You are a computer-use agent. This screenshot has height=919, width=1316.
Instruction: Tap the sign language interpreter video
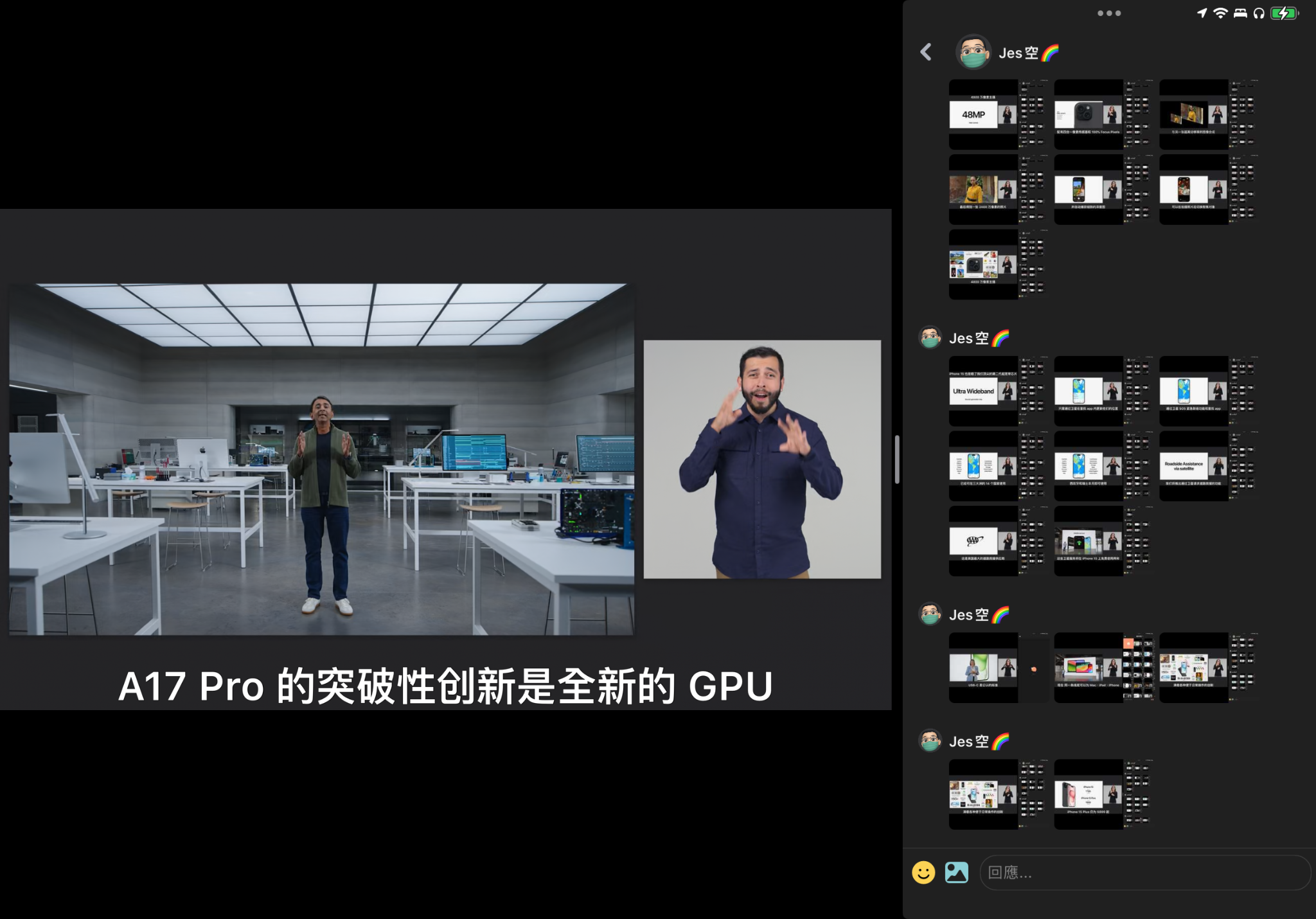[x=762, y=459]
